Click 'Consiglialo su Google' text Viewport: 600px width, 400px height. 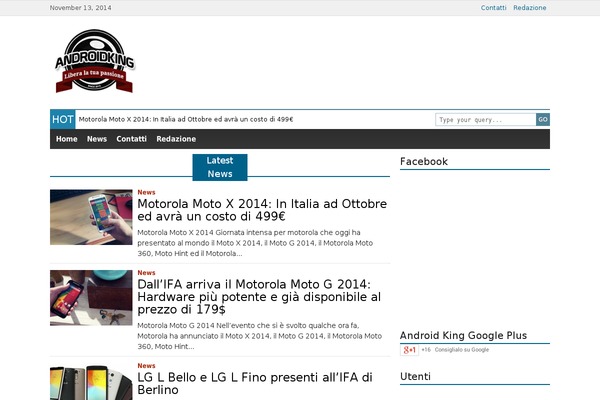pos(462,350)
